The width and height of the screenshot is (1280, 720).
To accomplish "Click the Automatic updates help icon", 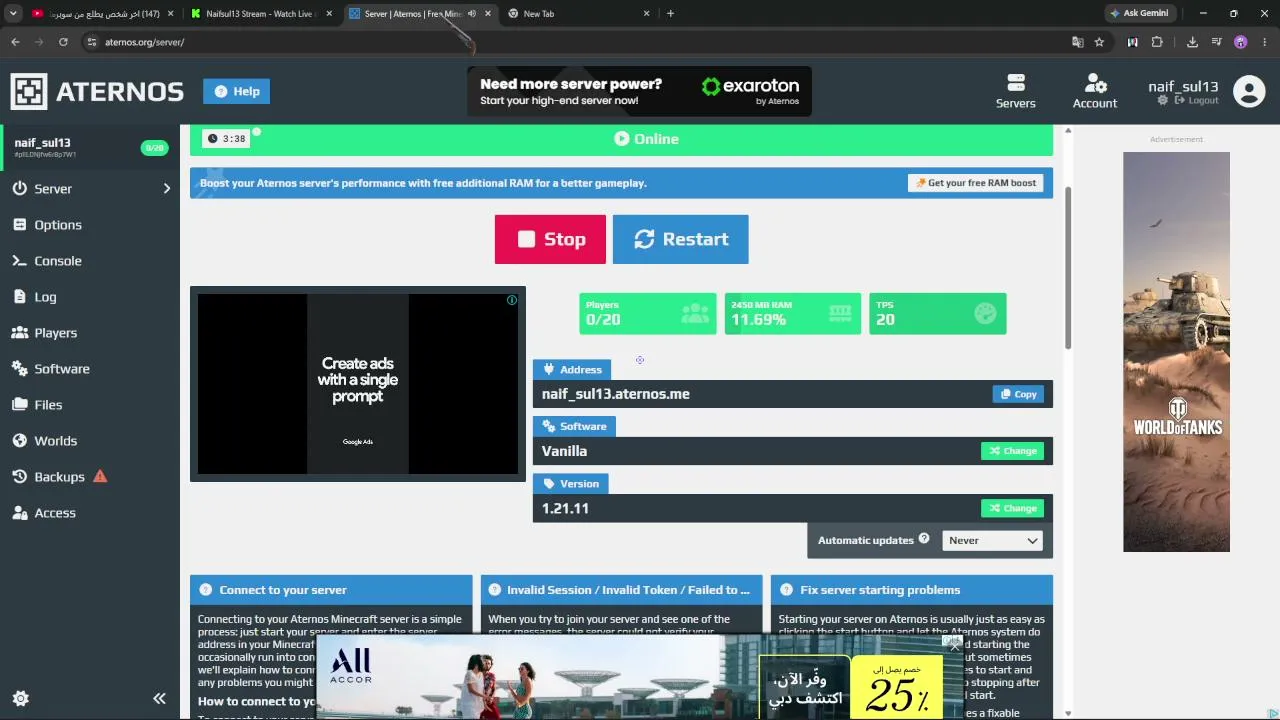I will tap(924, 539).
